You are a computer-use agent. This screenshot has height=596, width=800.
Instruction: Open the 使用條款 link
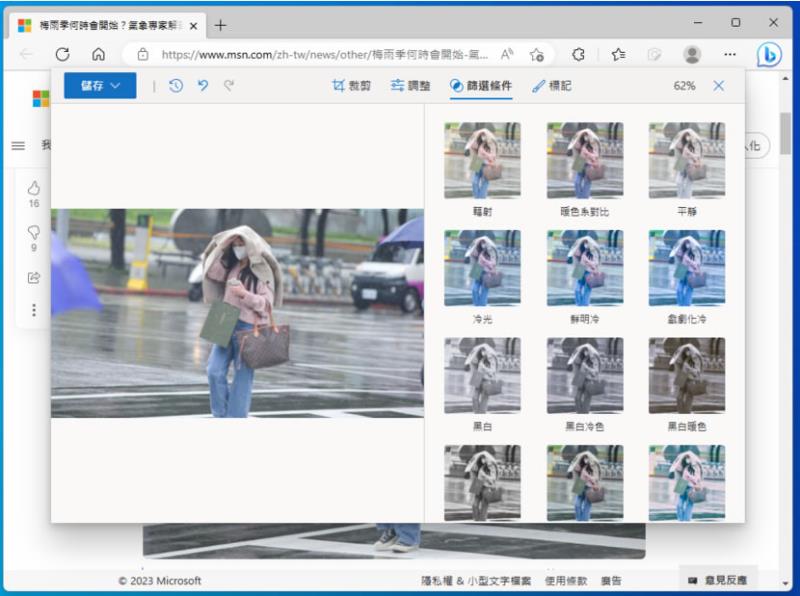tap(566, 581)
